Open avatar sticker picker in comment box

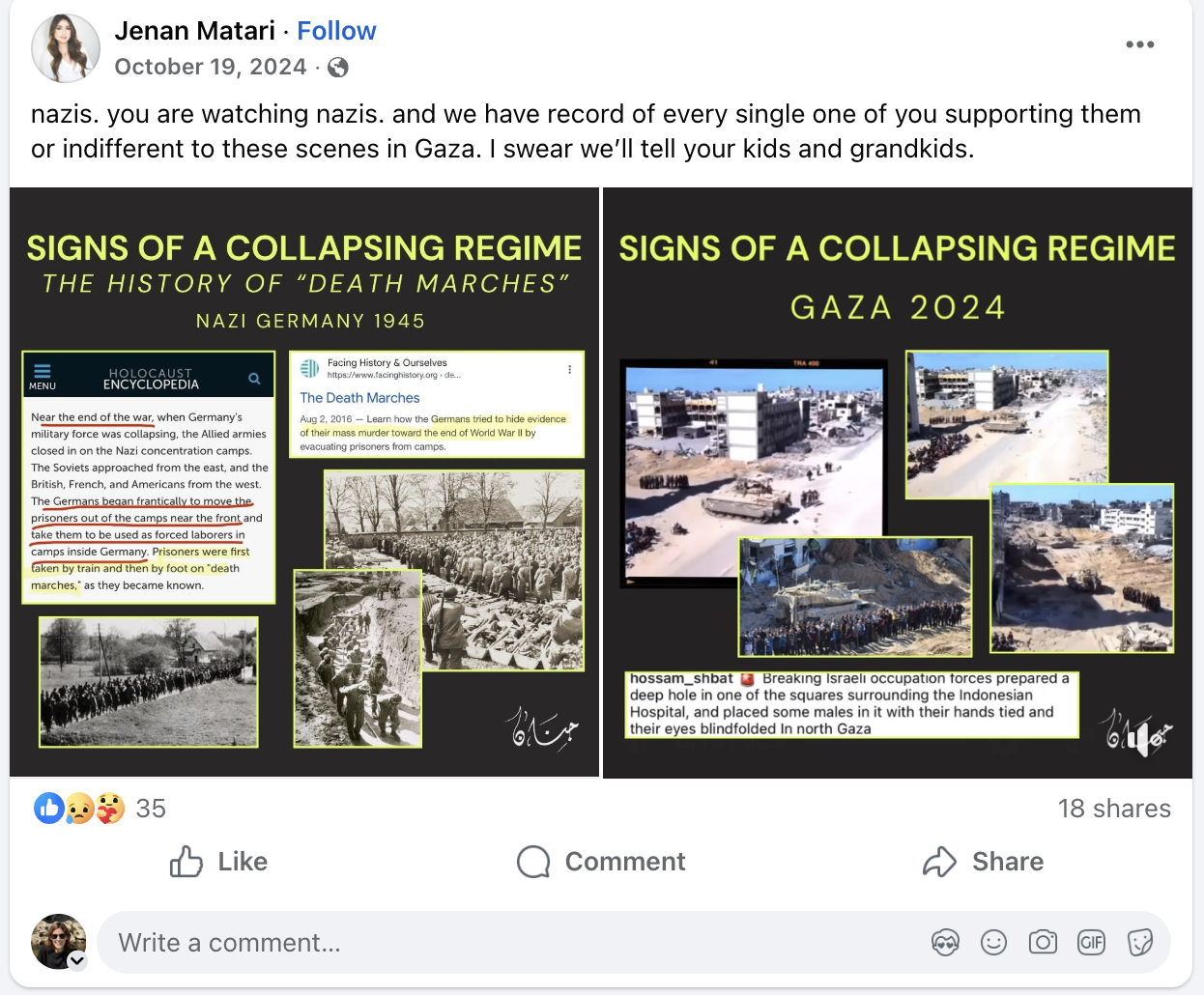tap(945, 942)
